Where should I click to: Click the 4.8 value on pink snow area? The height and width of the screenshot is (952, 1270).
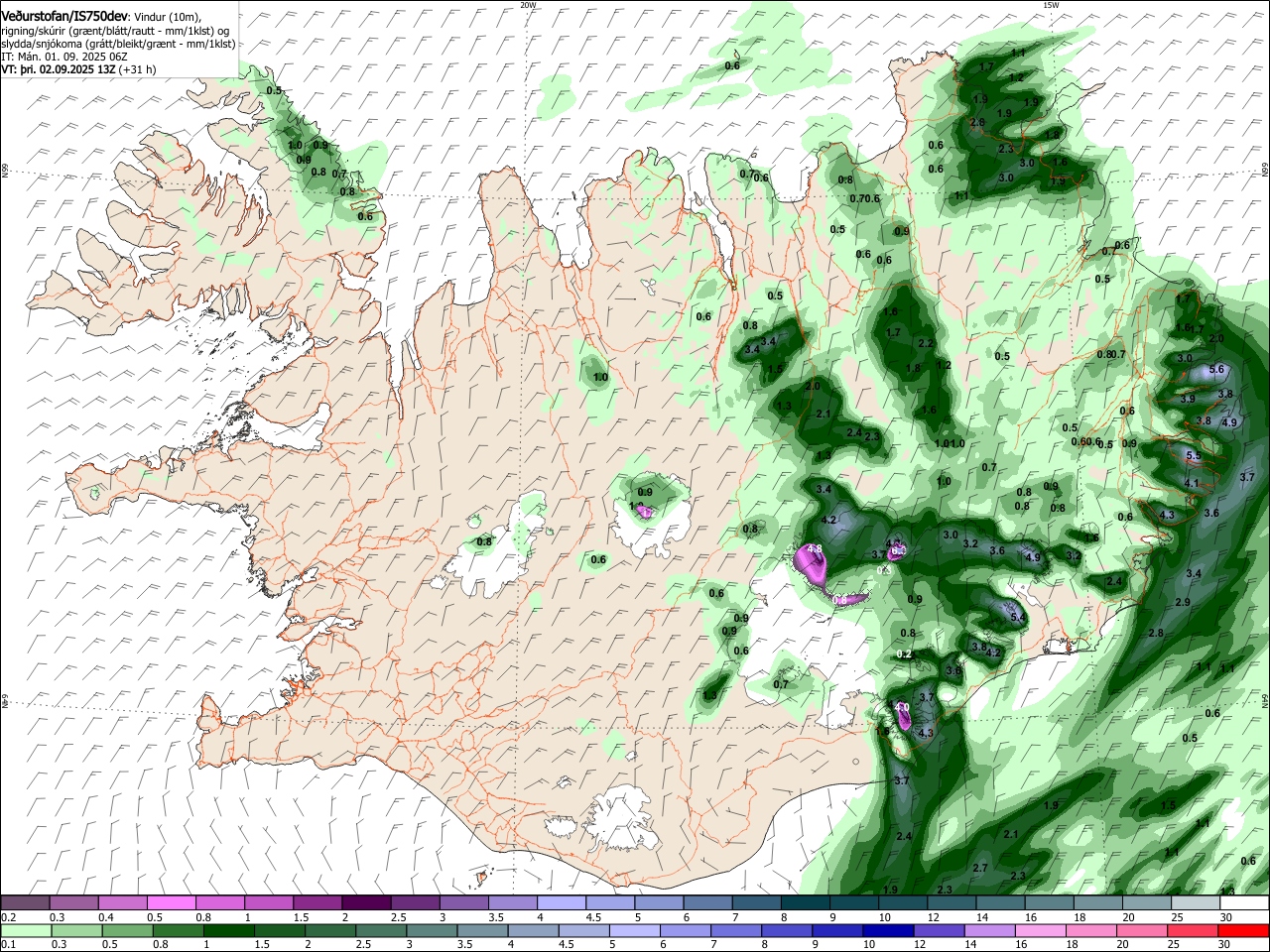815,548
